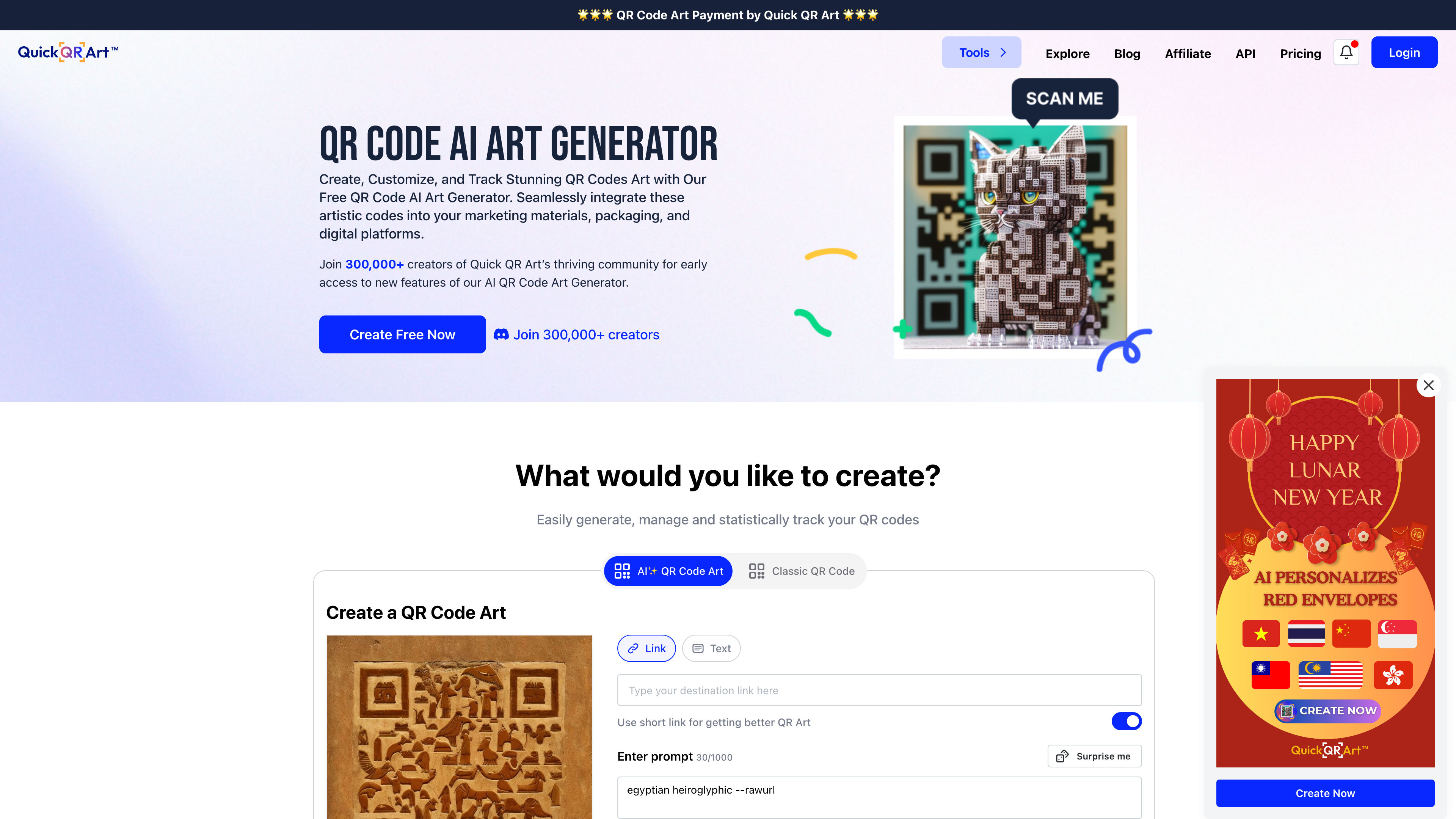Image resolution: width=1456 pixels, height=819 pixels.
Task: Click the Link tab icon in QR creator
Action: (x=634, y=648)
